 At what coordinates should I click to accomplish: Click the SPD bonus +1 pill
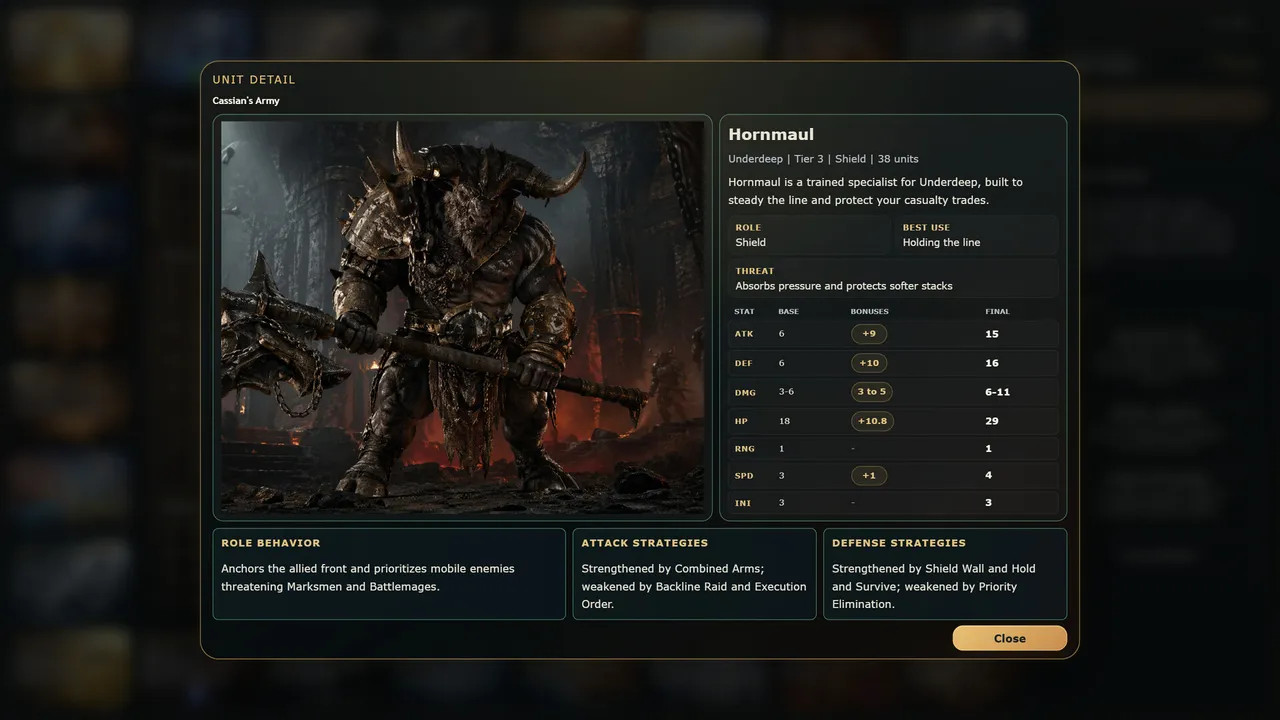click(869, 475)
